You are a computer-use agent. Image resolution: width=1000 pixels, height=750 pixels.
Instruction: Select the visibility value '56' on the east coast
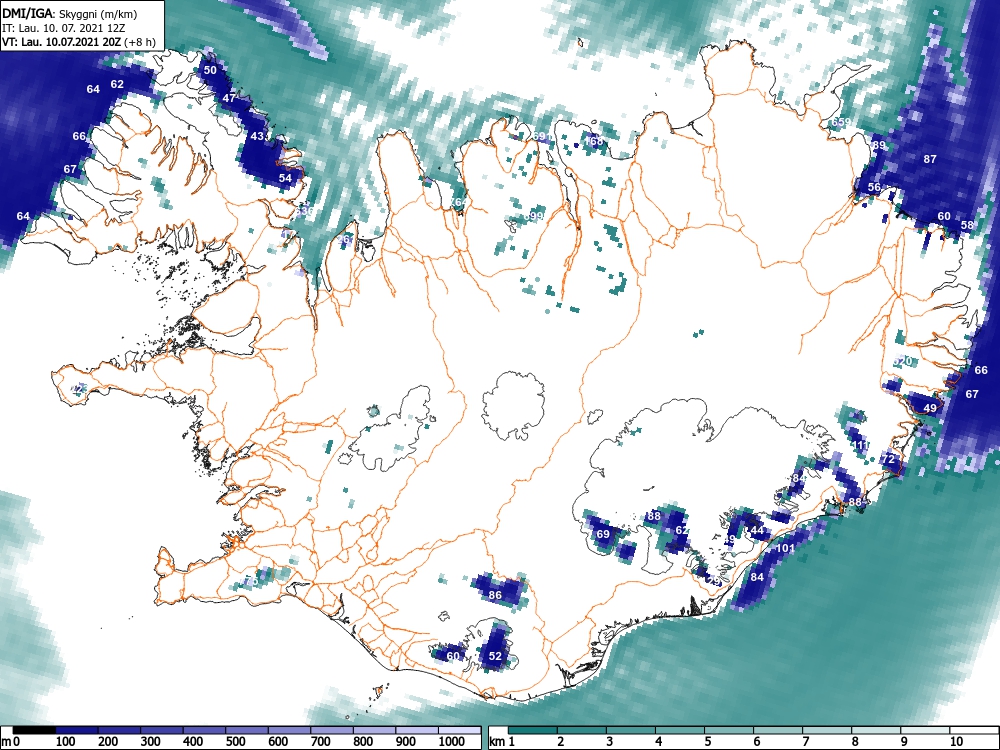tap(874, 188)
